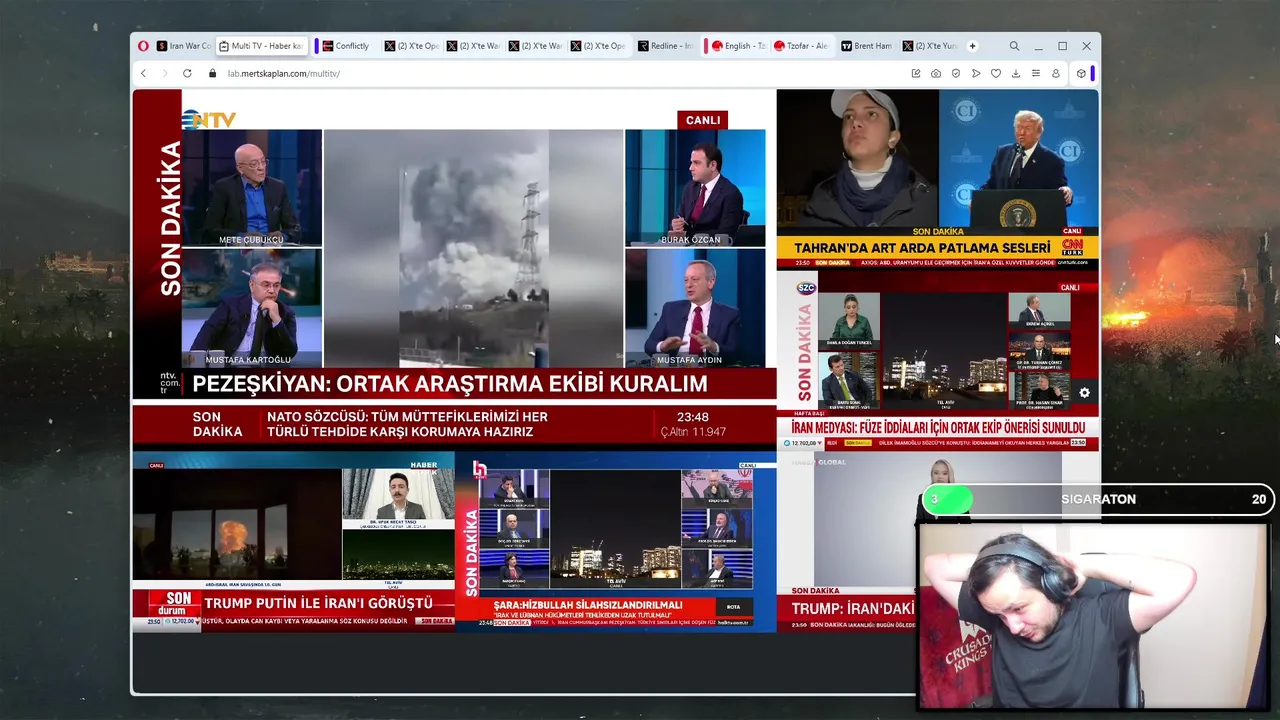Click the text "TRUMP PUTİN İLE İRAN'I GÖRÜŞTÜ"
Image resolution: width=1280 pixels, height=720 pixels.
click(318, 603)
